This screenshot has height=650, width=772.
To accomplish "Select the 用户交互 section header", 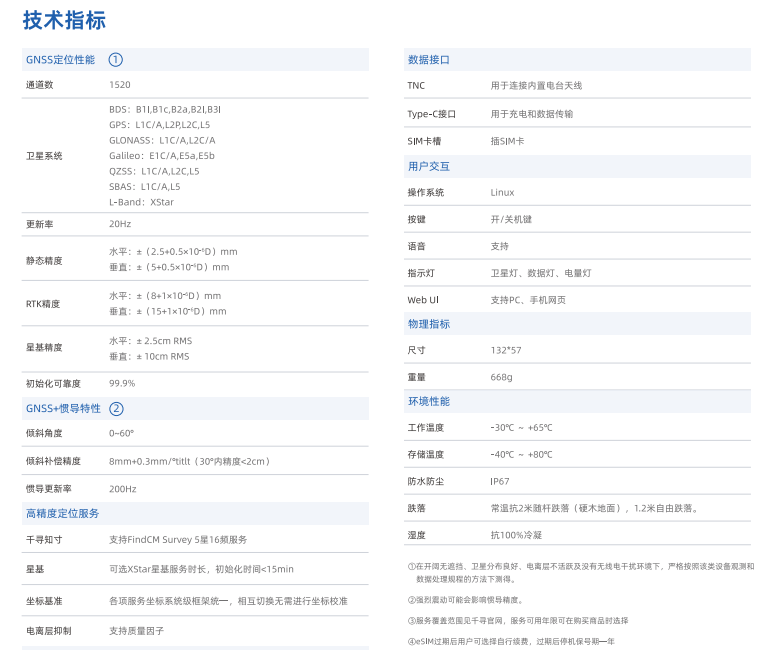I will pos(429,166).
